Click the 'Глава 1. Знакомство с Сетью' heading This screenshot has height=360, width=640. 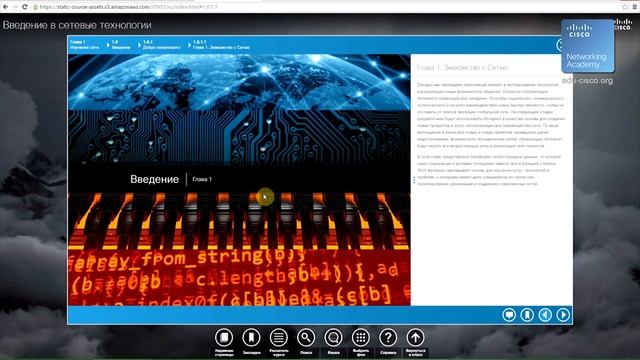462,67
